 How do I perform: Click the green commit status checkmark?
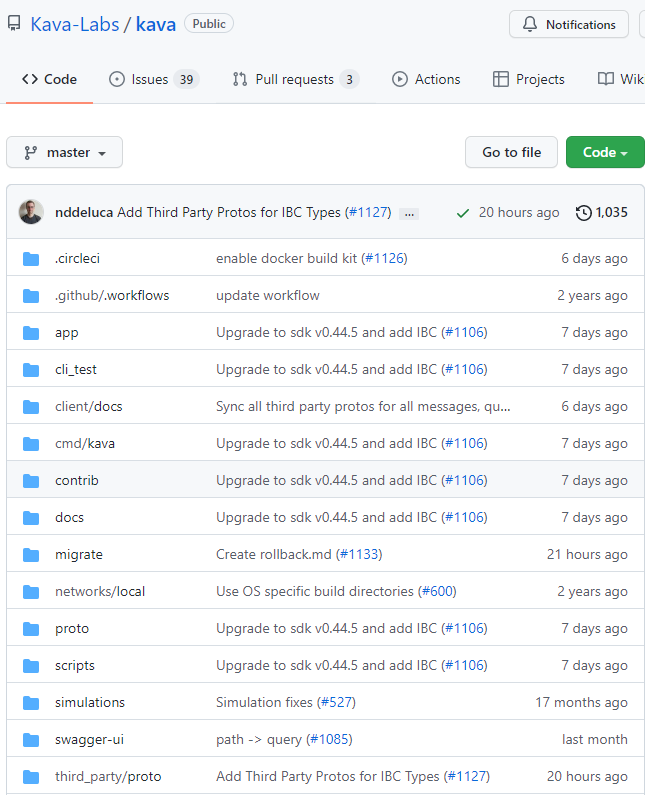click(x=462, y=213)
